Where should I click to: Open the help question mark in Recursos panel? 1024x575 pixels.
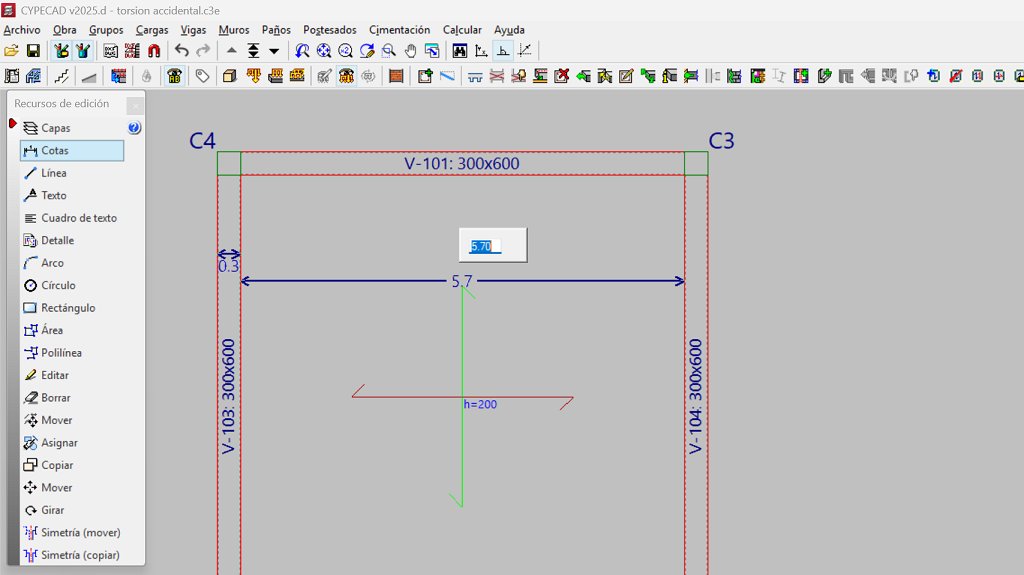(x=135, y=128)
